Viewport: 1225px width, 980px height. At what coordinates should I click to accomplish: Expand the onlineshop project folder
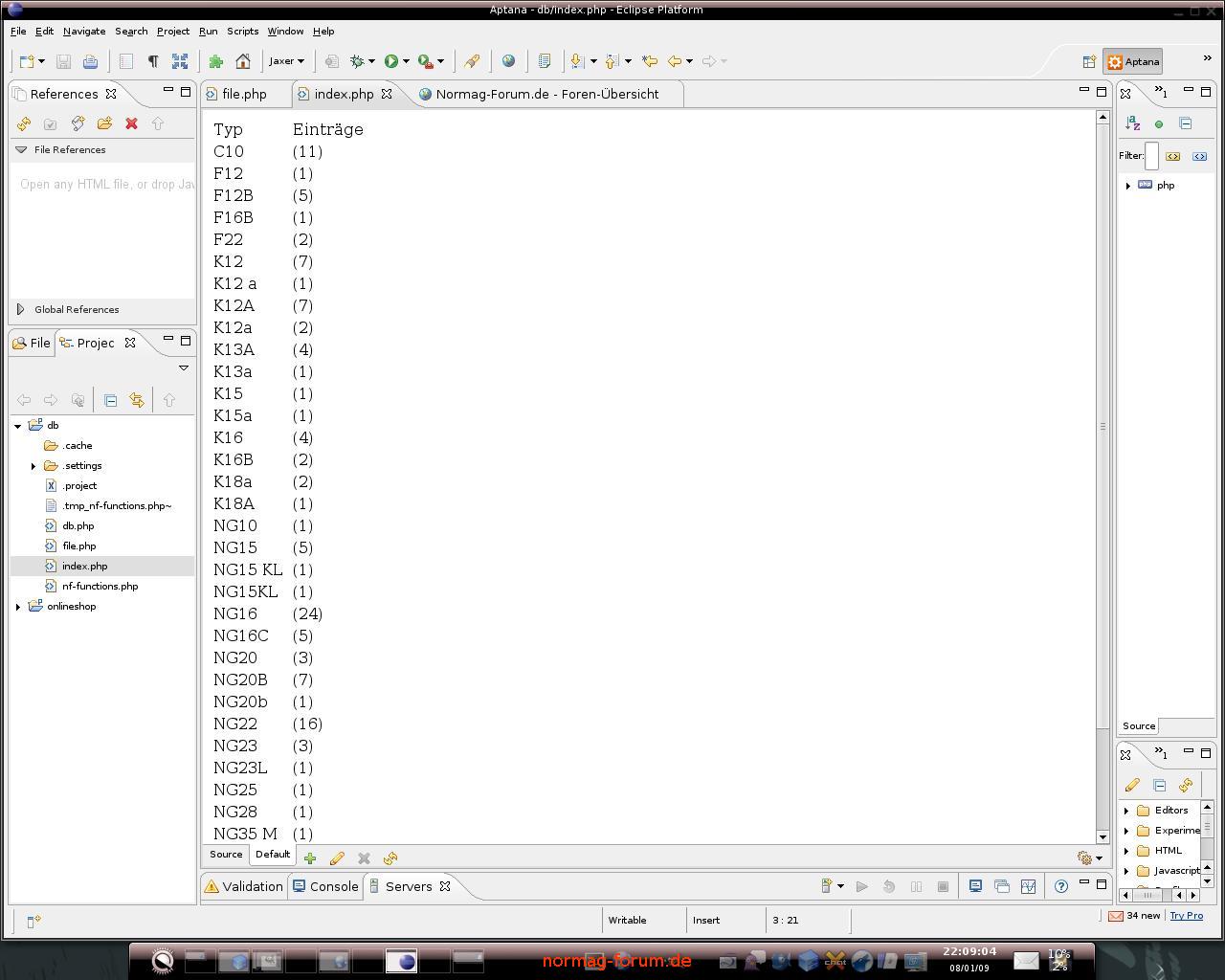(18, 607)
